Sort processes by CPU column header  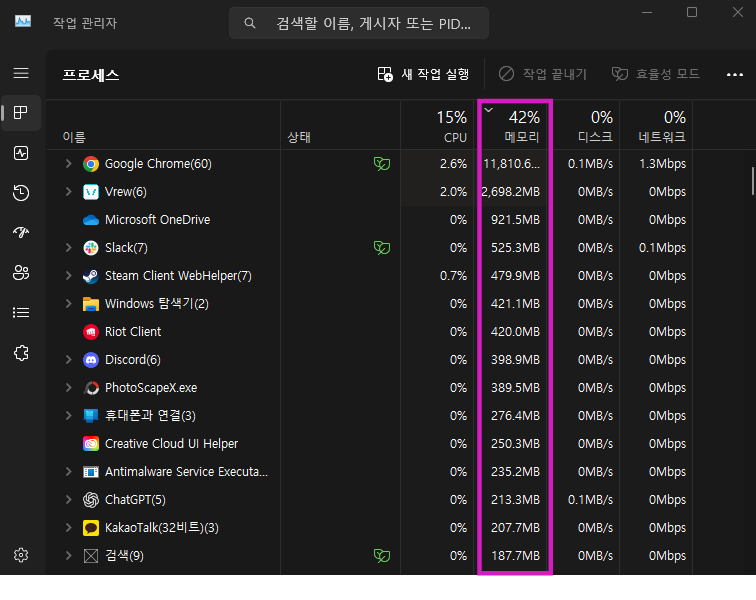point(438,125)
